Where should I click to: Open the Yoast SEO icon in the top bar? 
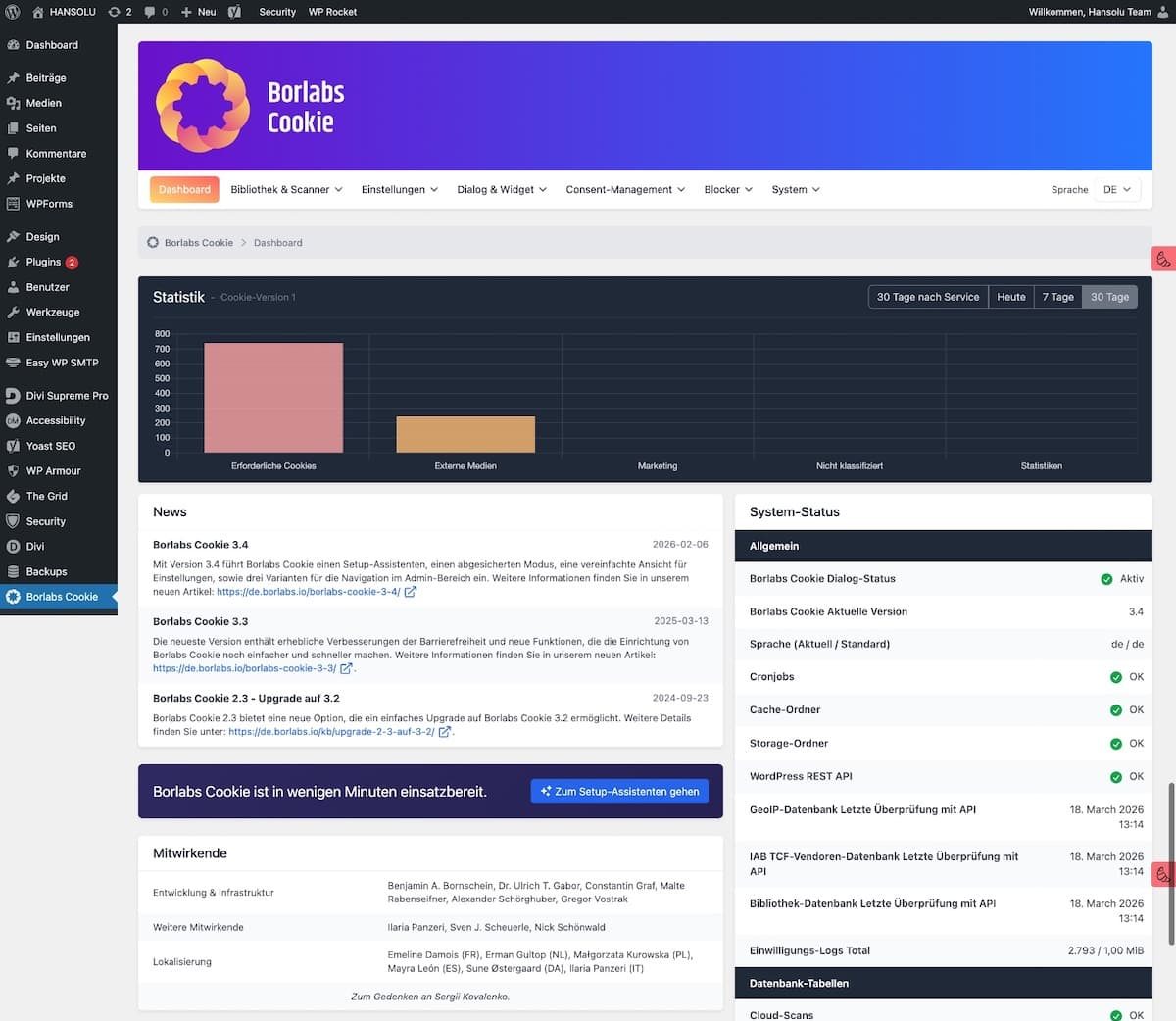coord(233,12)
